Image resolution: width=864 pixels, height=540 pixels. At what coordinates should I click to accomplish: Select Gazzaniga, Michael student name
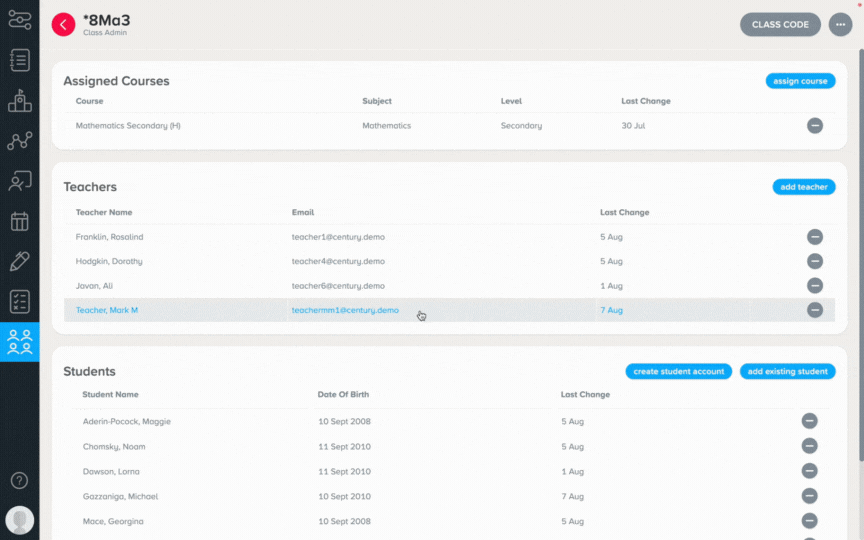120,496
